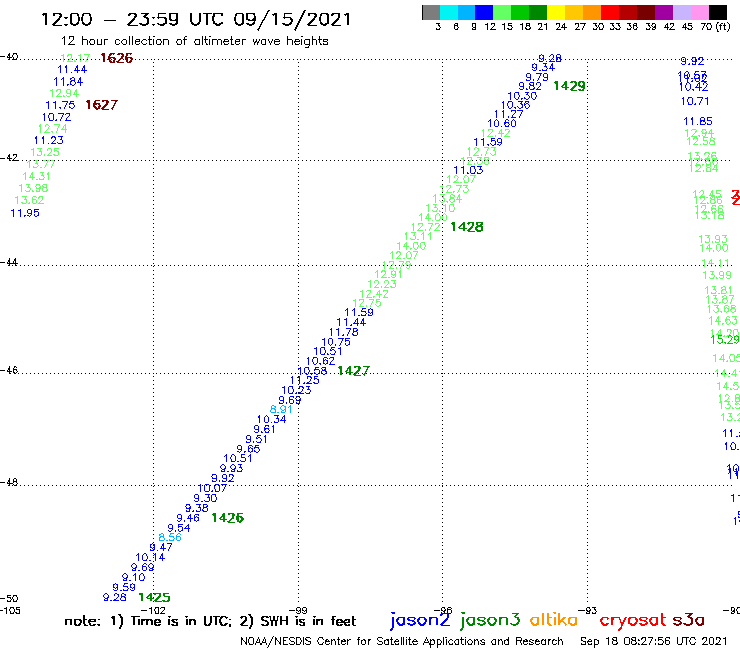Click the time label 1425
Screen dimensions: 740x650
pos(154,598)
